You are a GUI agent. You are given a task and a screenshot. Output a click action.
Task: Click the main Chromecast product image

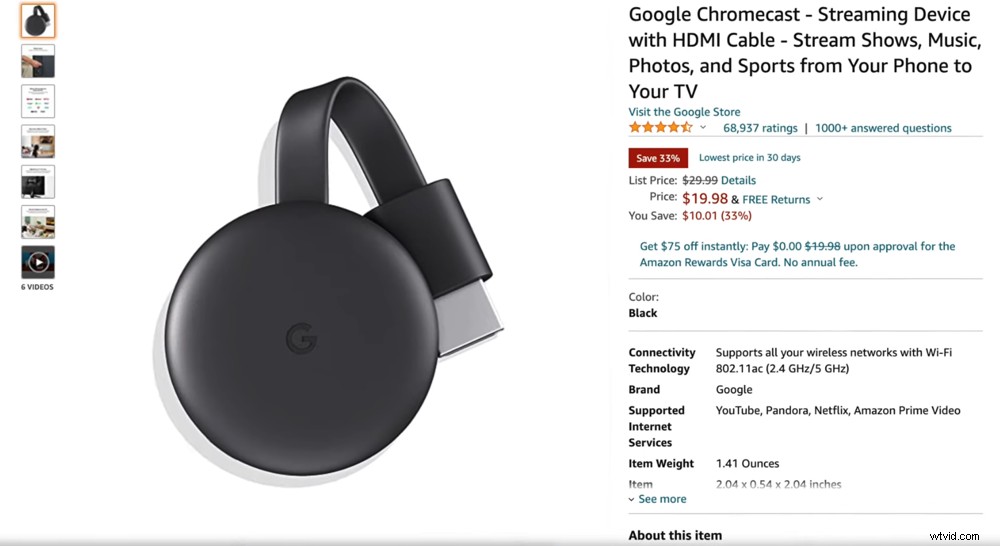click(x=328, y=281)
